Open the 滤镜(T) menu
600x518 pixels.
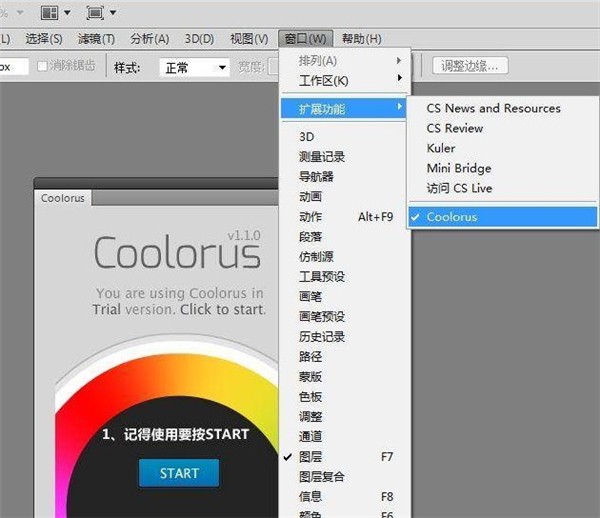click(x=96, y=39)
